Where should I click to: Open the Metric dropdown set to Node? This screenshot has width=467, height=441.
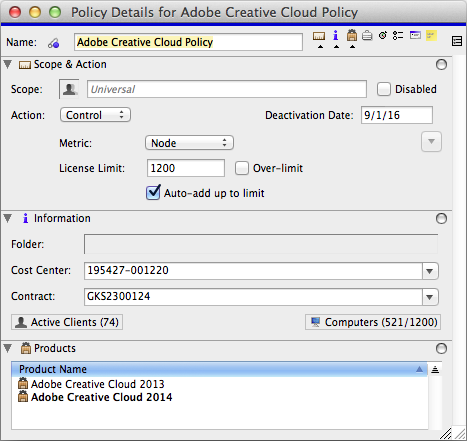189,143
